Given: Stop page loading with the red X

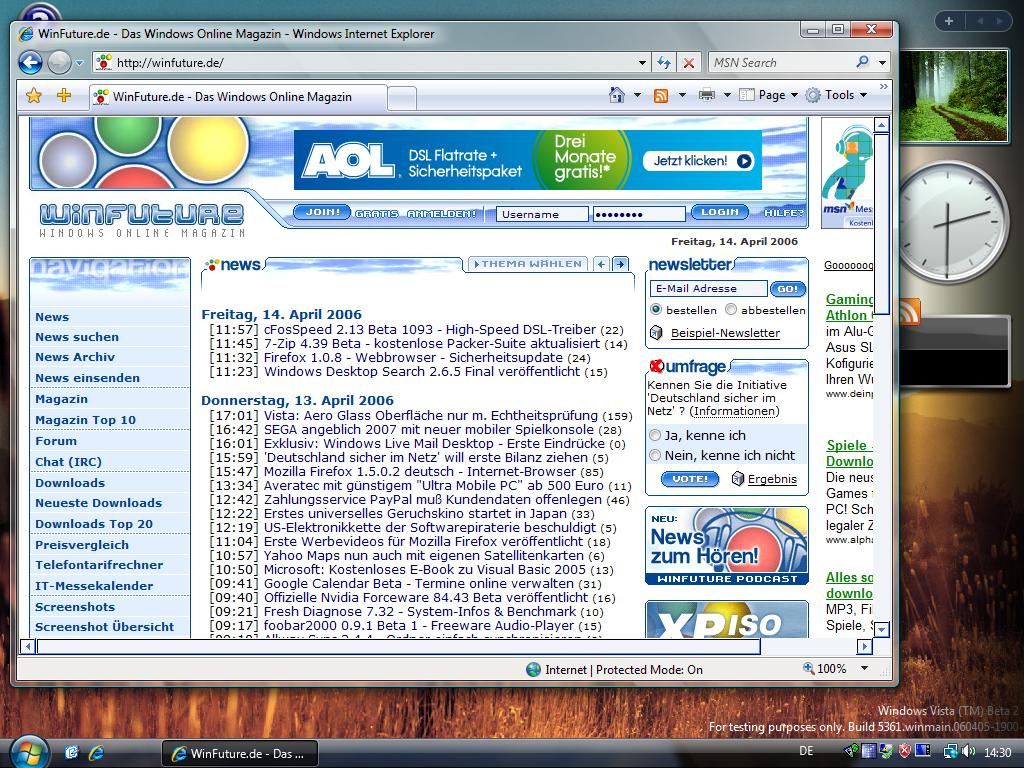Looking at the screenshot, I should pos(688,63).
